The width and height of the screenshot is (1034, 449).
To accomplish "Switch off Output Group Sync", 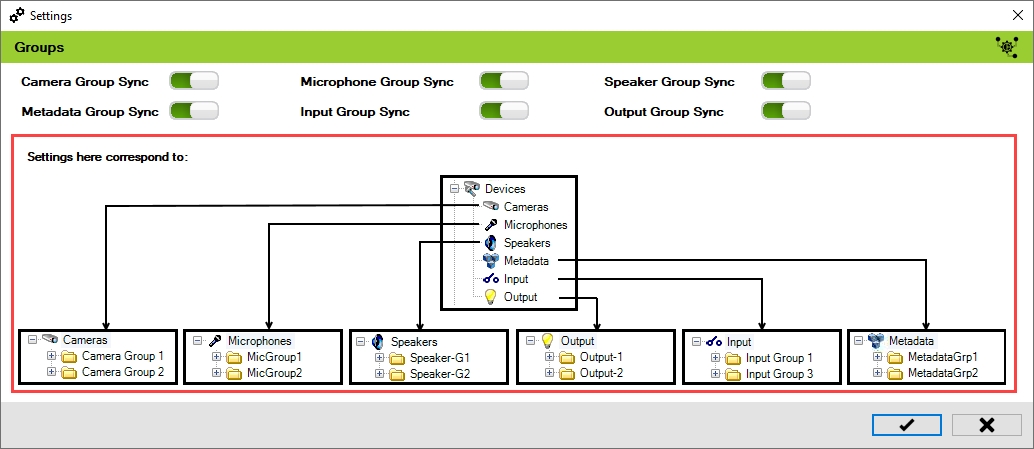I will coord(786,111).
